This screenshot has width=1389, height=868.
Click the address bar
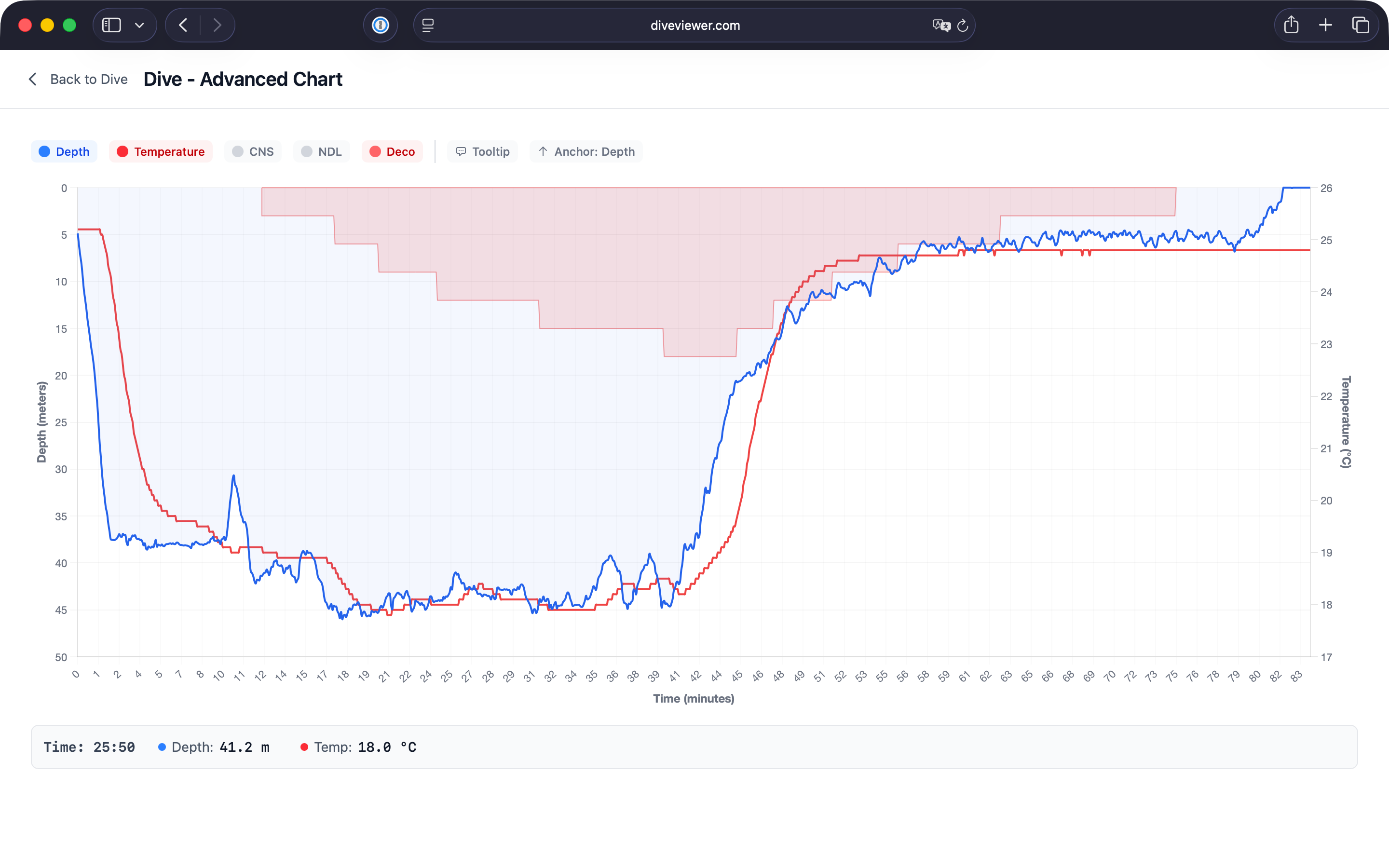click(694, 25)
